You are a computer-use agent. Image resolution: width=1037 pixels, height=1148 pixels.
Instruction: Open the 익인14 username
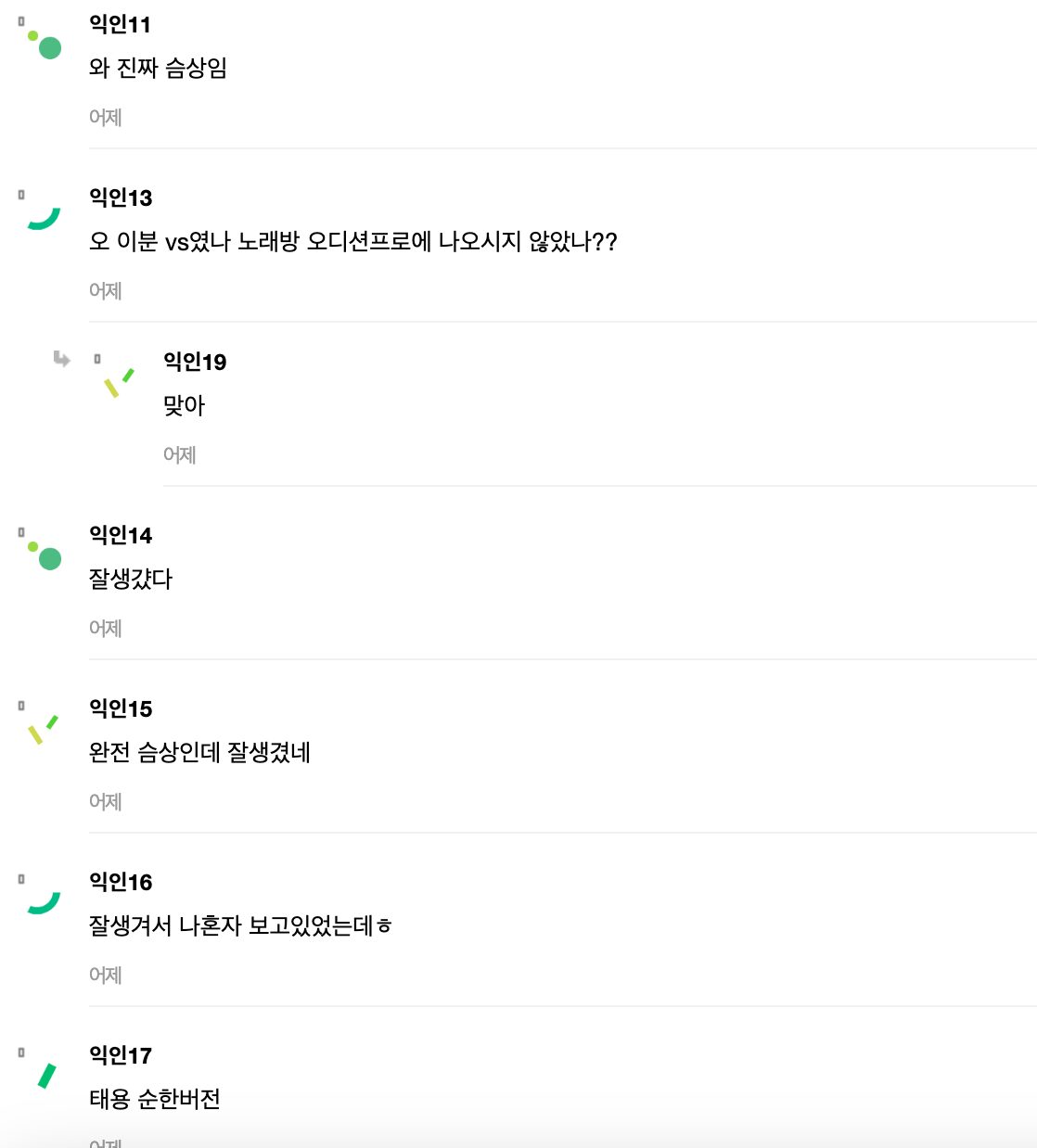(x=121, y=535)
